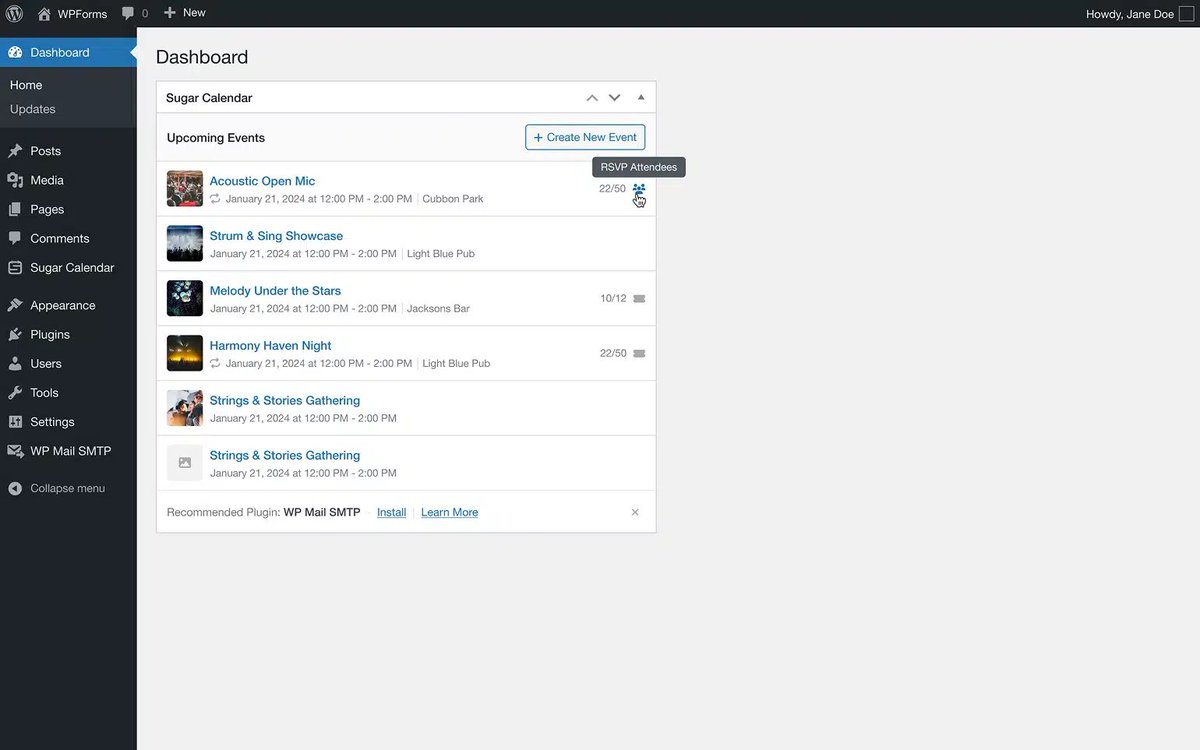
Task: Open the WordPress logo menu
Action: (x=14, y=13)
